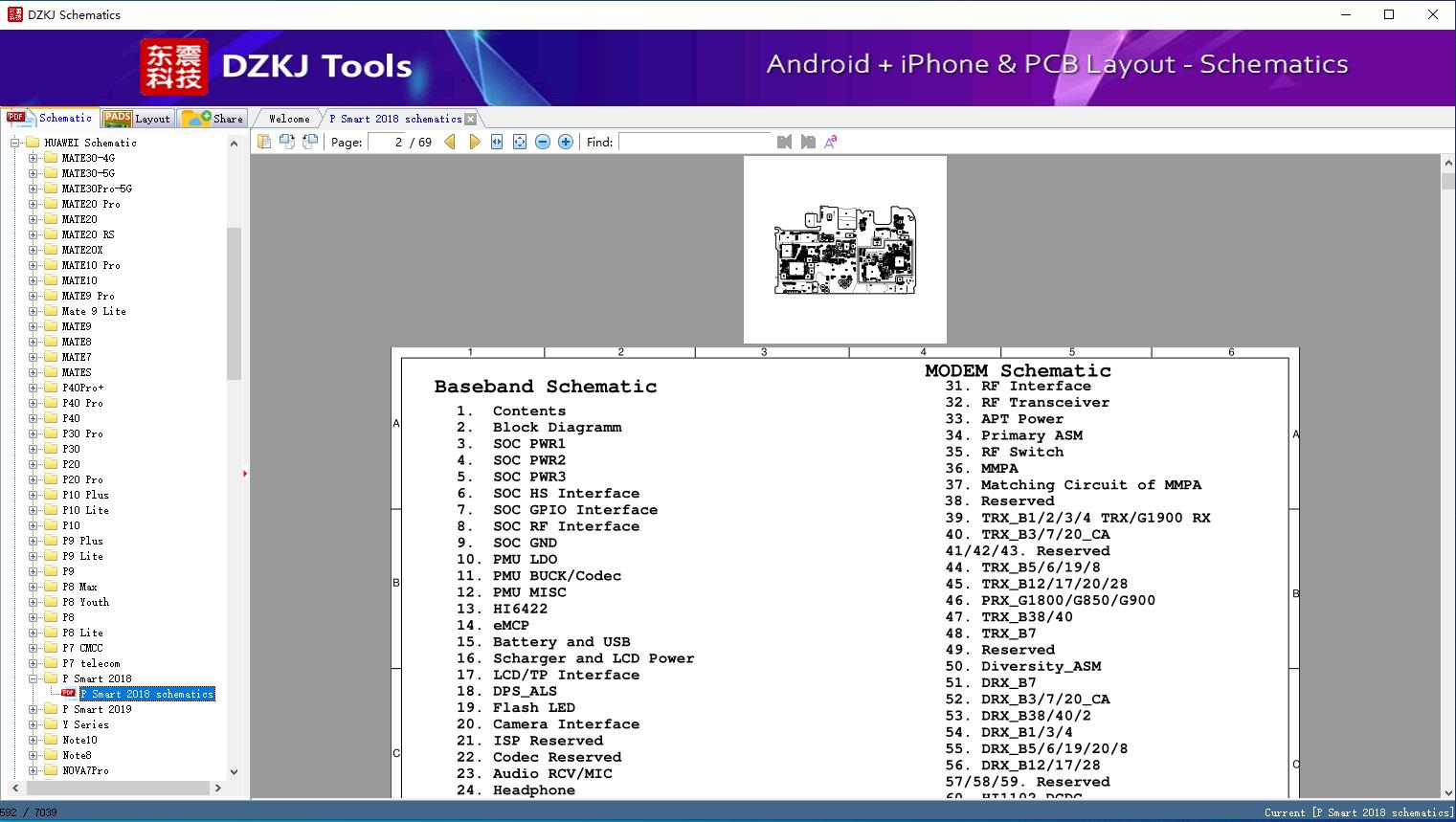Expand the MATE30-5G folder

tap(33, 173)
